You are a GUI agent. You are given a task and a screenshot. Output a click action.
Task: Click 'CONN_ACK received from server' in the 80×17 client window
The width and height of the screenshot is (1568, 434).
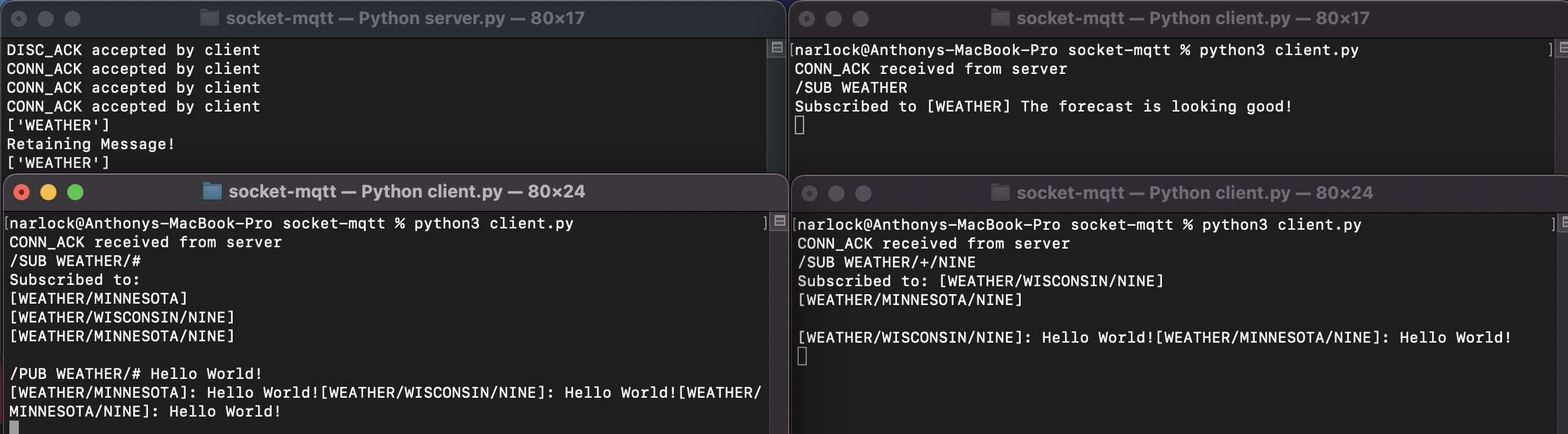[931, 69]
